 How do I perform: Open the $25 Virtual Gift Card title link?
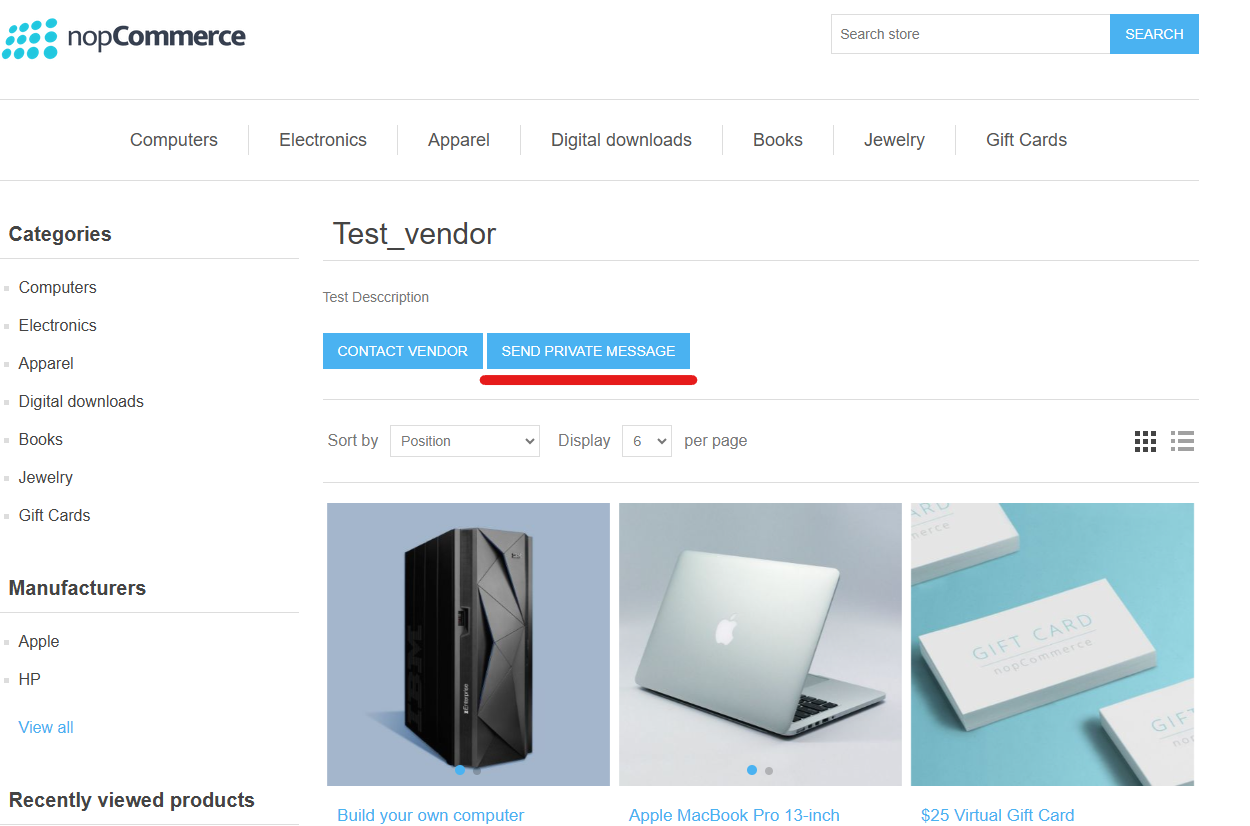coord(997,815)
